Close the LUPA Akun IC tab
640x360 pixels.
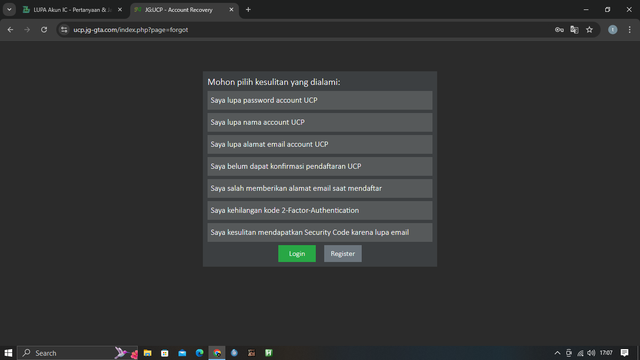point(120,9)
